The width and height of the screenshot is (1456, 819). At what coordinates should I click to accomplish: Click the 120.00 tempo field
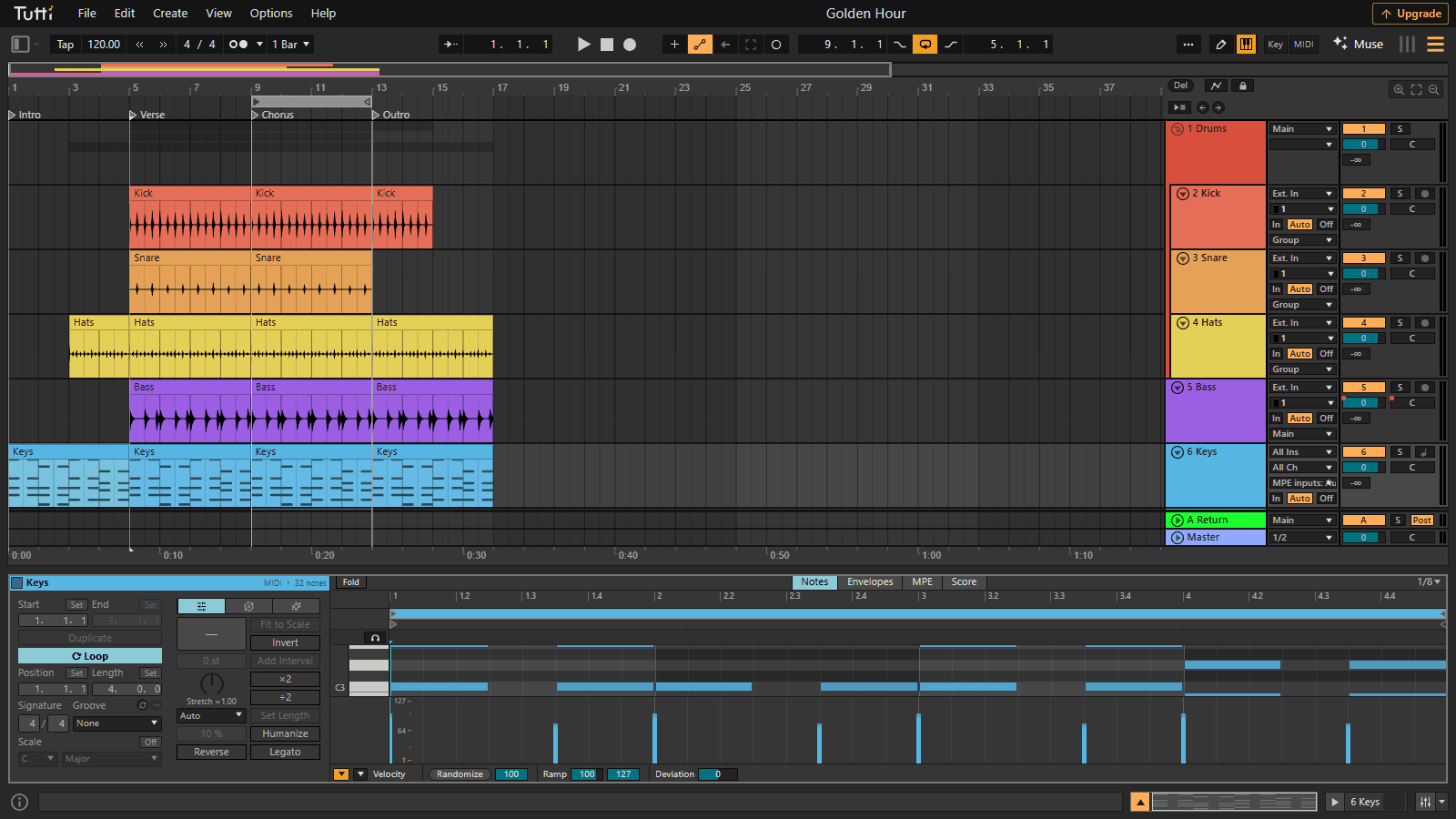pos(104,44)
